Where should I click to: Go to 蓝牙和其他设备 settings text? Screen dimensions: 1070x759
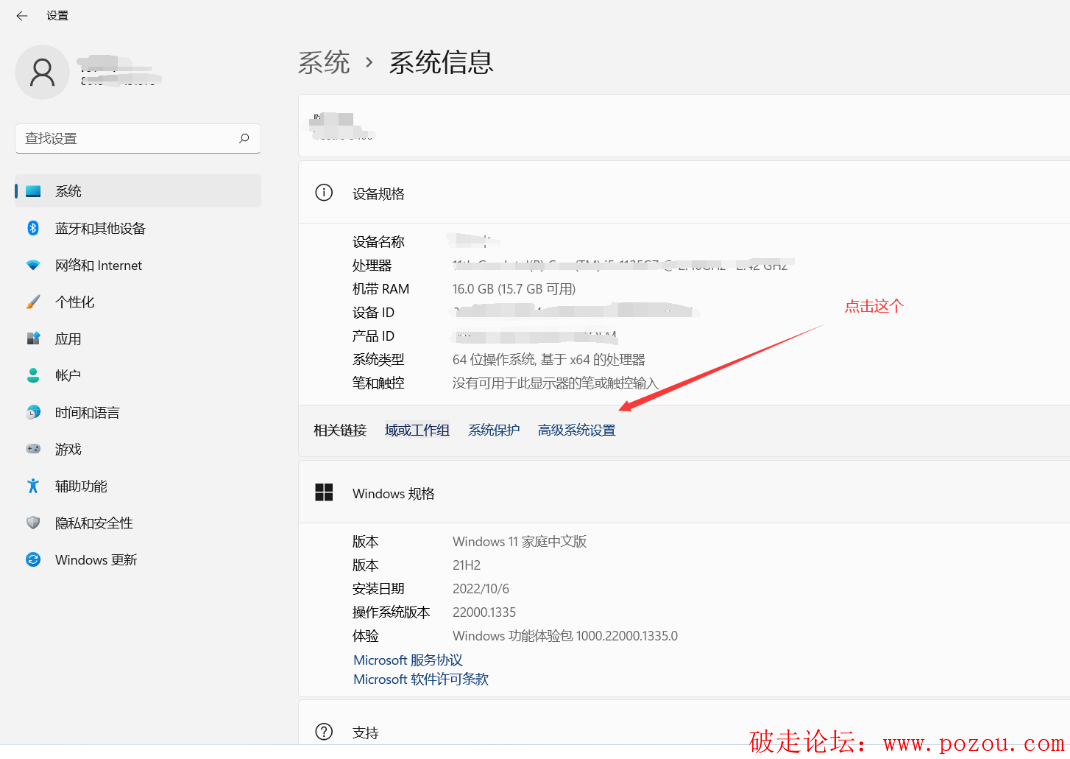[x=100, y=228]
